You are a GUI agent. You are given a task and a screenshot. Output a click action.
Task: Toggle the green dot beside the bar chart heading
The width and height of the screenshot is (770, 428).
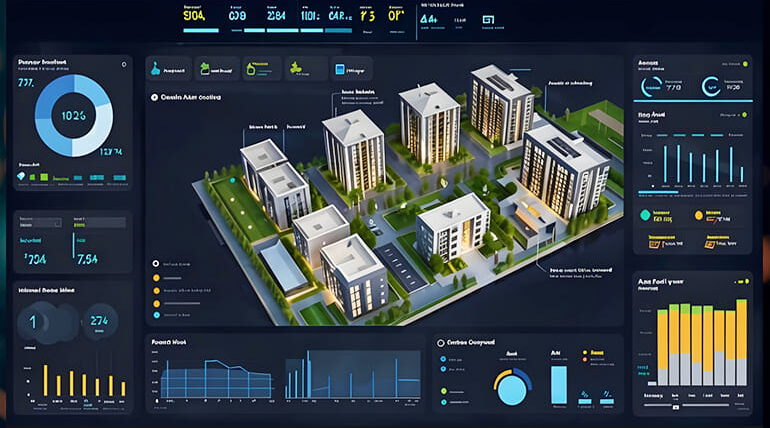coord(745,115)
